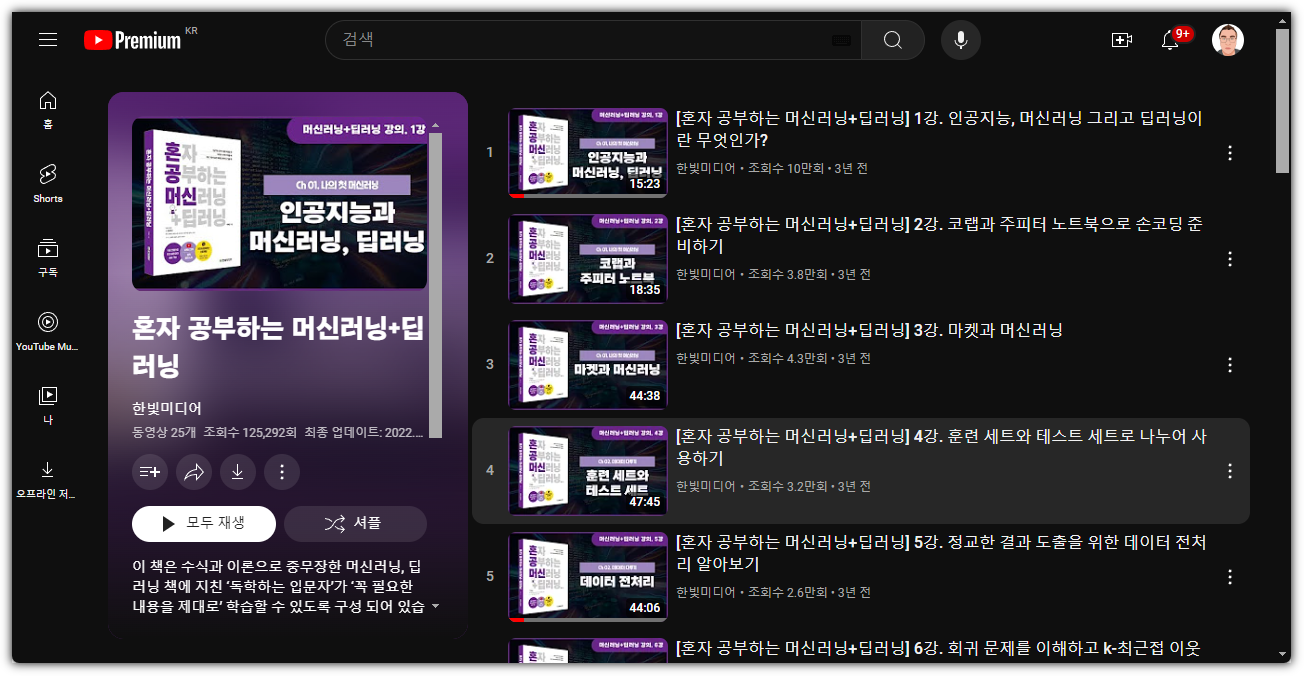Viewport: 1304px width, 676px height.
Task: Play the 5강 데이터 전처리 thumbnail
Action: [x=588, y=577]
